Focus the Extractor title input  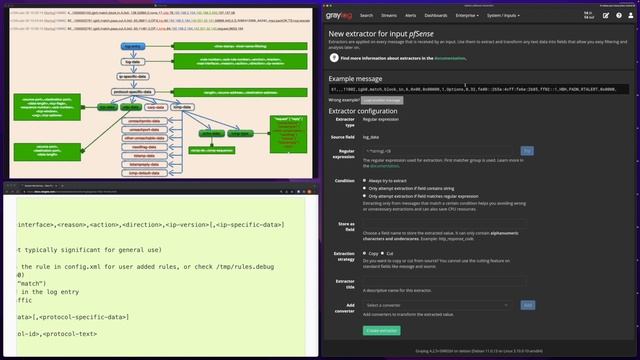[x=444, y=281]
